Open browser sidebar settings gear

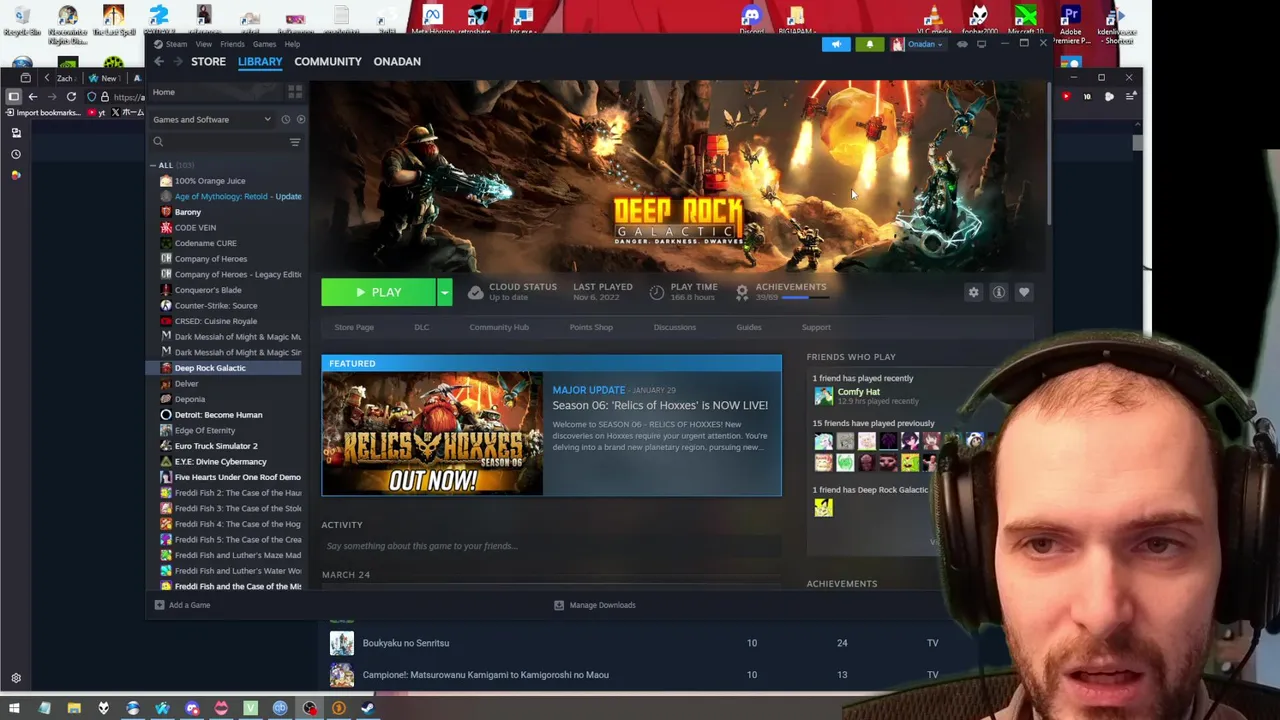(x=16, y=678)
